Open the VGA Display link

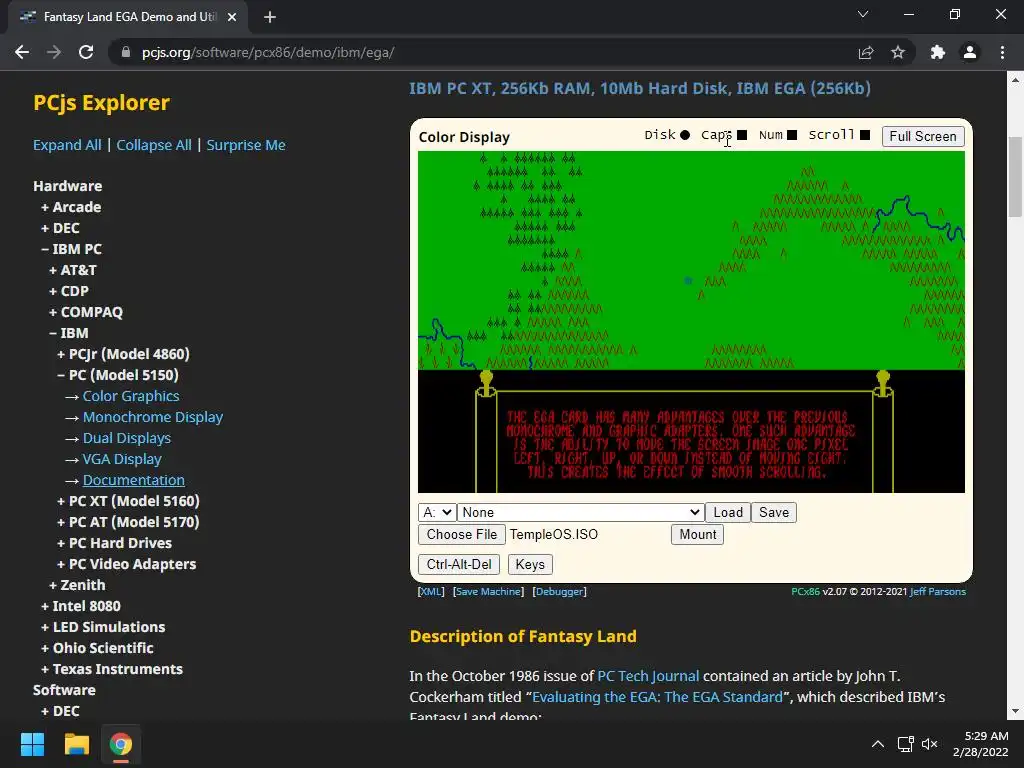(x=121, y=459)
